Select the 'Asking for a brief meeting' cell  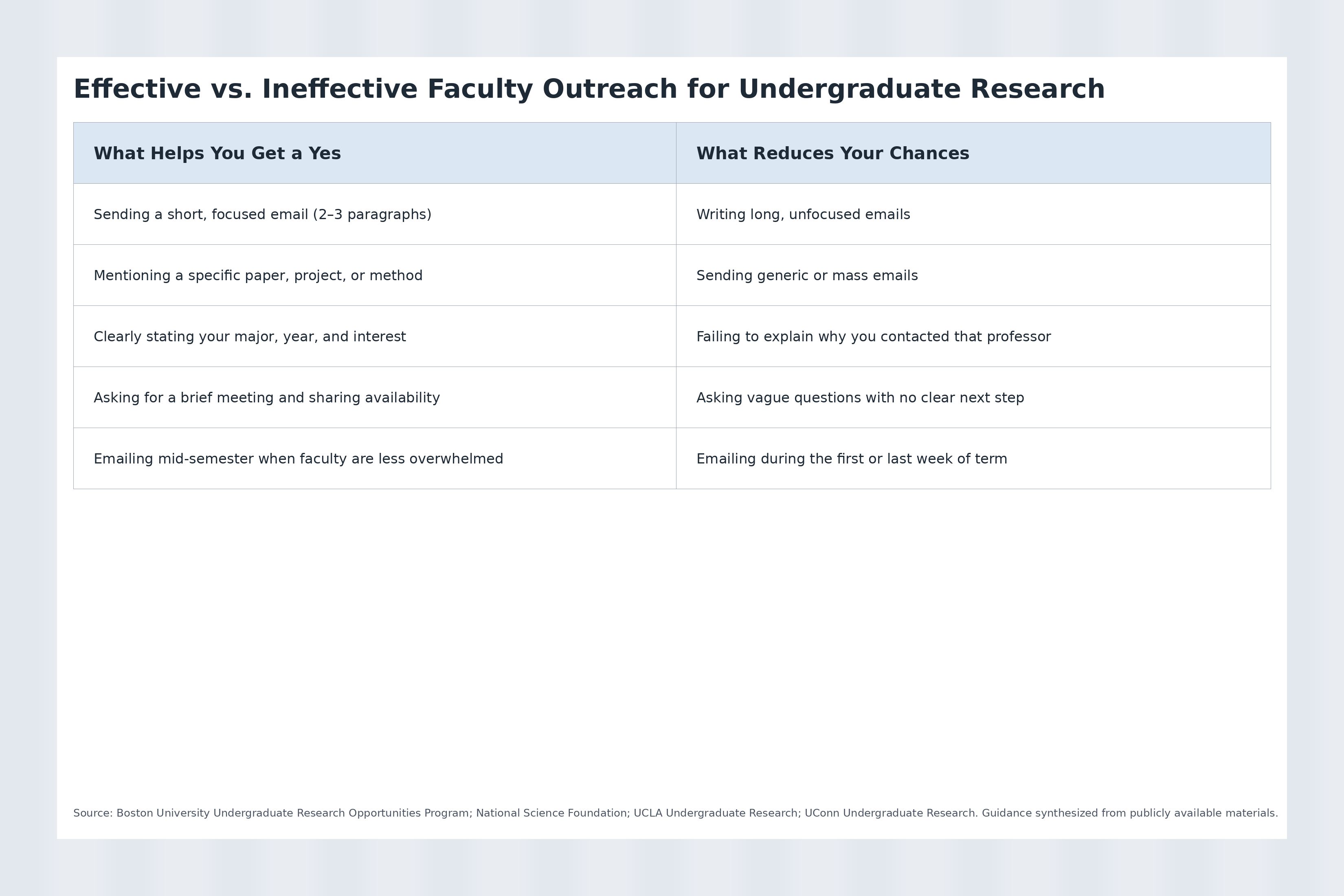(x=266, y=398)
